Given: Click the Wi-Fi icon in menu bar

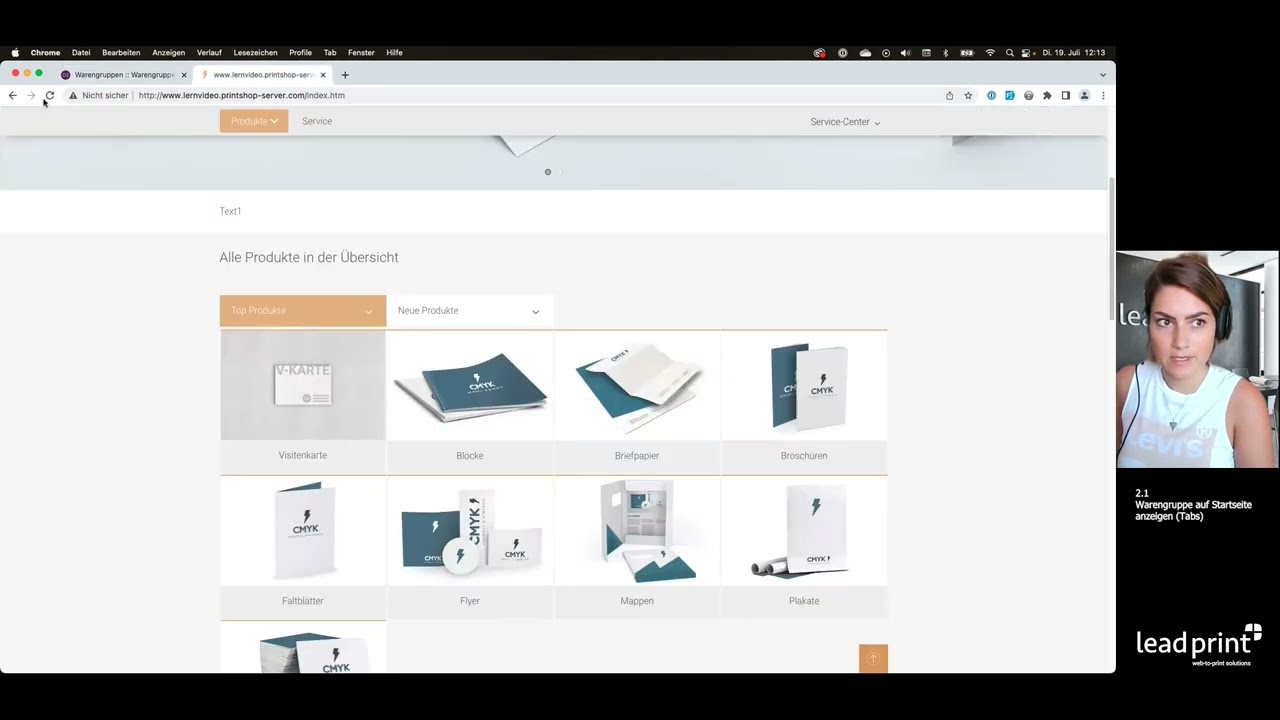Looking at the screenshot, I should coord(990,53).
